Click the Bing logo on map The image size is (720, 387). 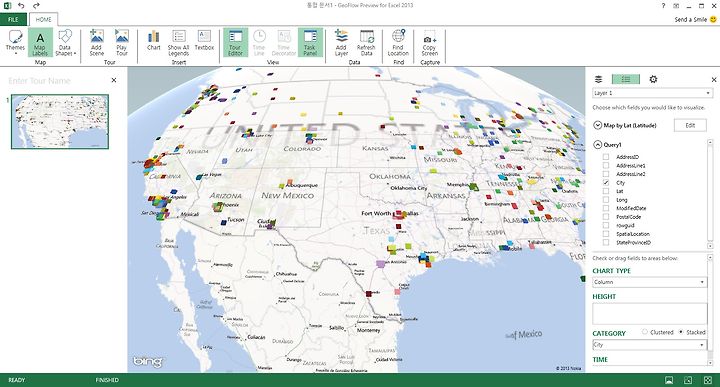click(x=148, y=362)
